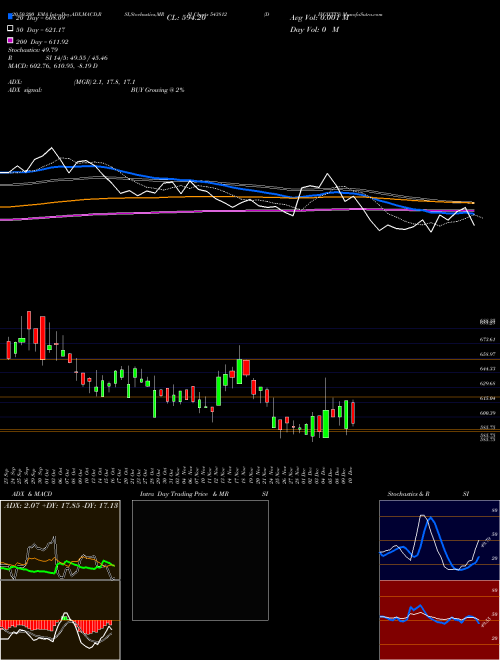500x660 pixels.
Task: Click the 'CL: 594.20' close price
Action: 186,18
